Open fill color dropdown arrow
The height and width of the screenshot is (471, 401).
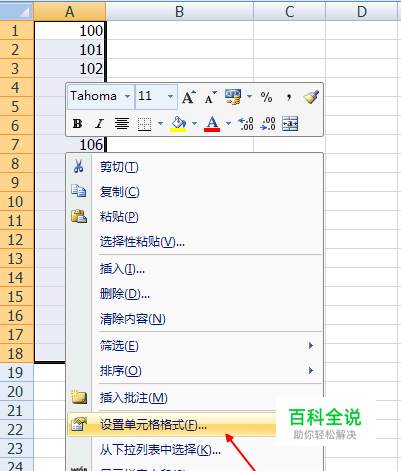[x=194, y=124]
